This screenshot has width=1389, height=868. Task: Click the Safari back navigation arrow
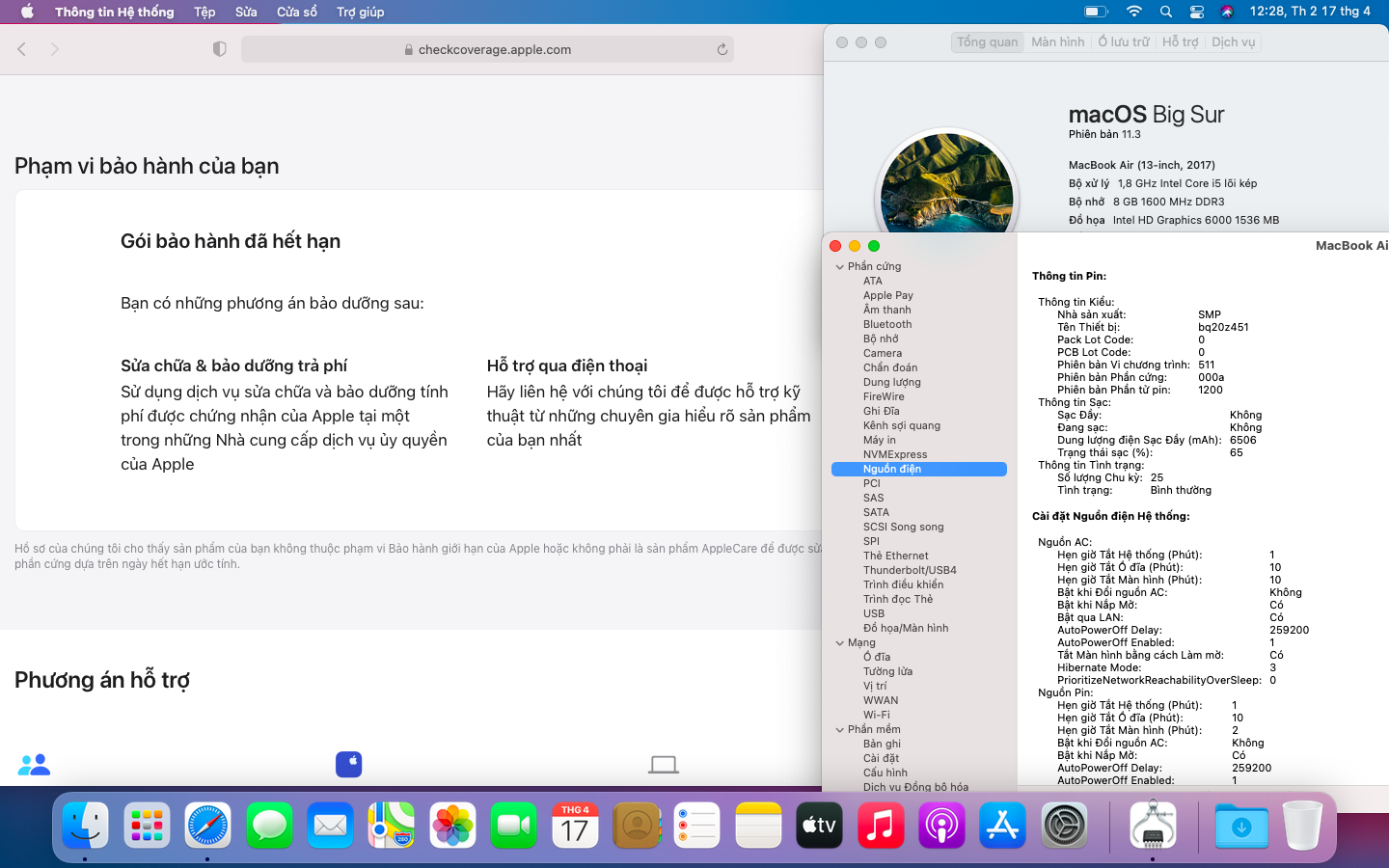[x=22, y=49]
